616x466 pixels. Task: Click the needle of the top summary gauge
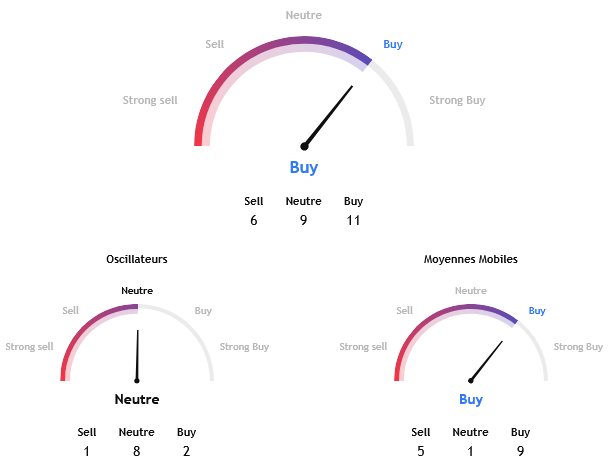(329, 116)
